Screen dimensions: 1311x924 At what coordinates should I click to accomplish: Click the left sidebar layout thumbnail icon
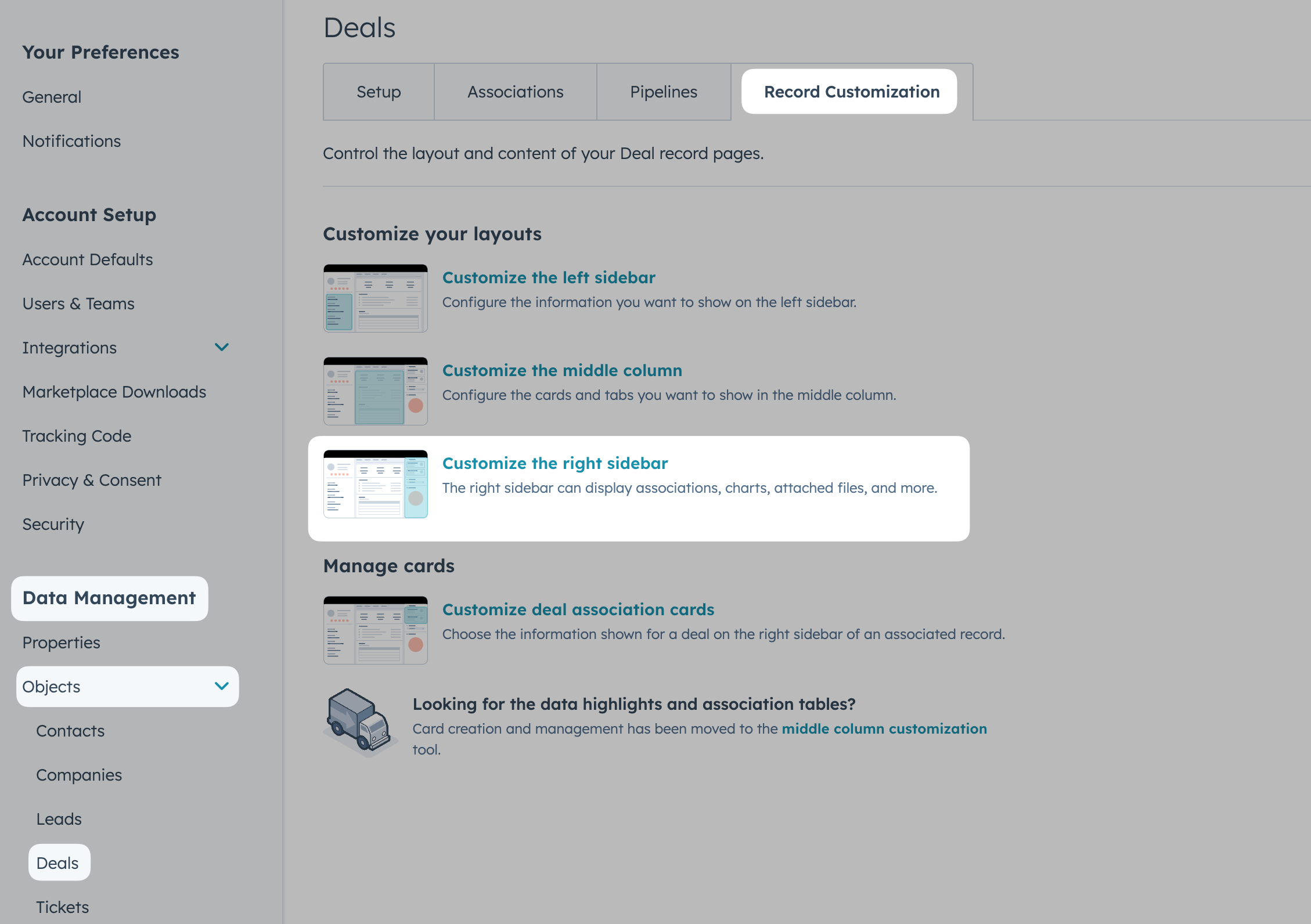[375, 298]
